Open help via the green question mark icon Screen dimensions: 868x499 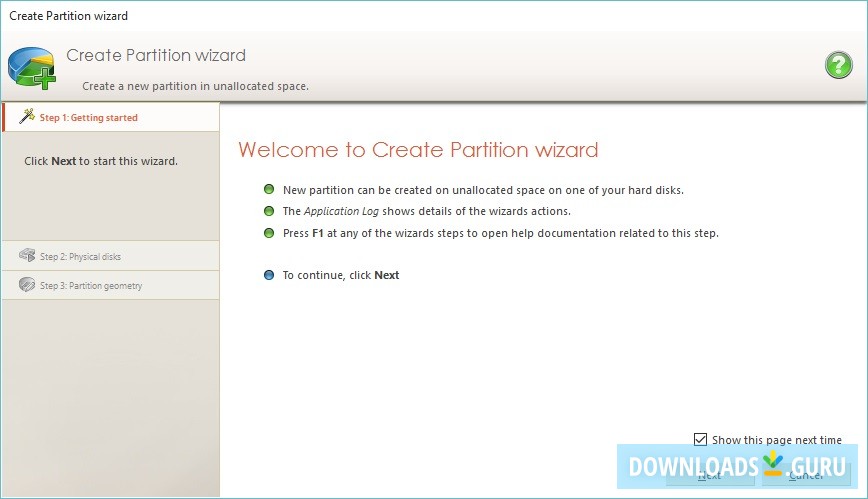coord(838,65)
